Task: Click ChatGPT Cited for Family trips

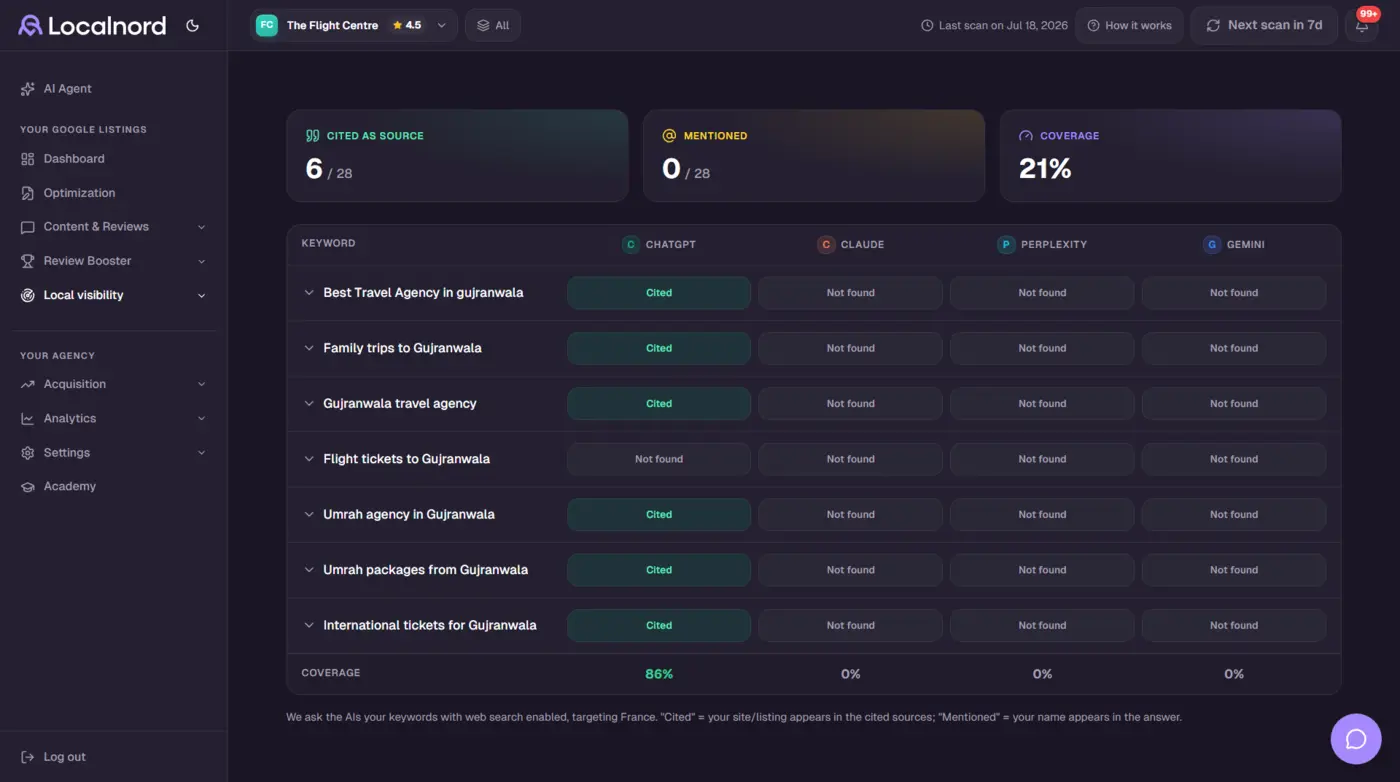Action: pos(659,348)
